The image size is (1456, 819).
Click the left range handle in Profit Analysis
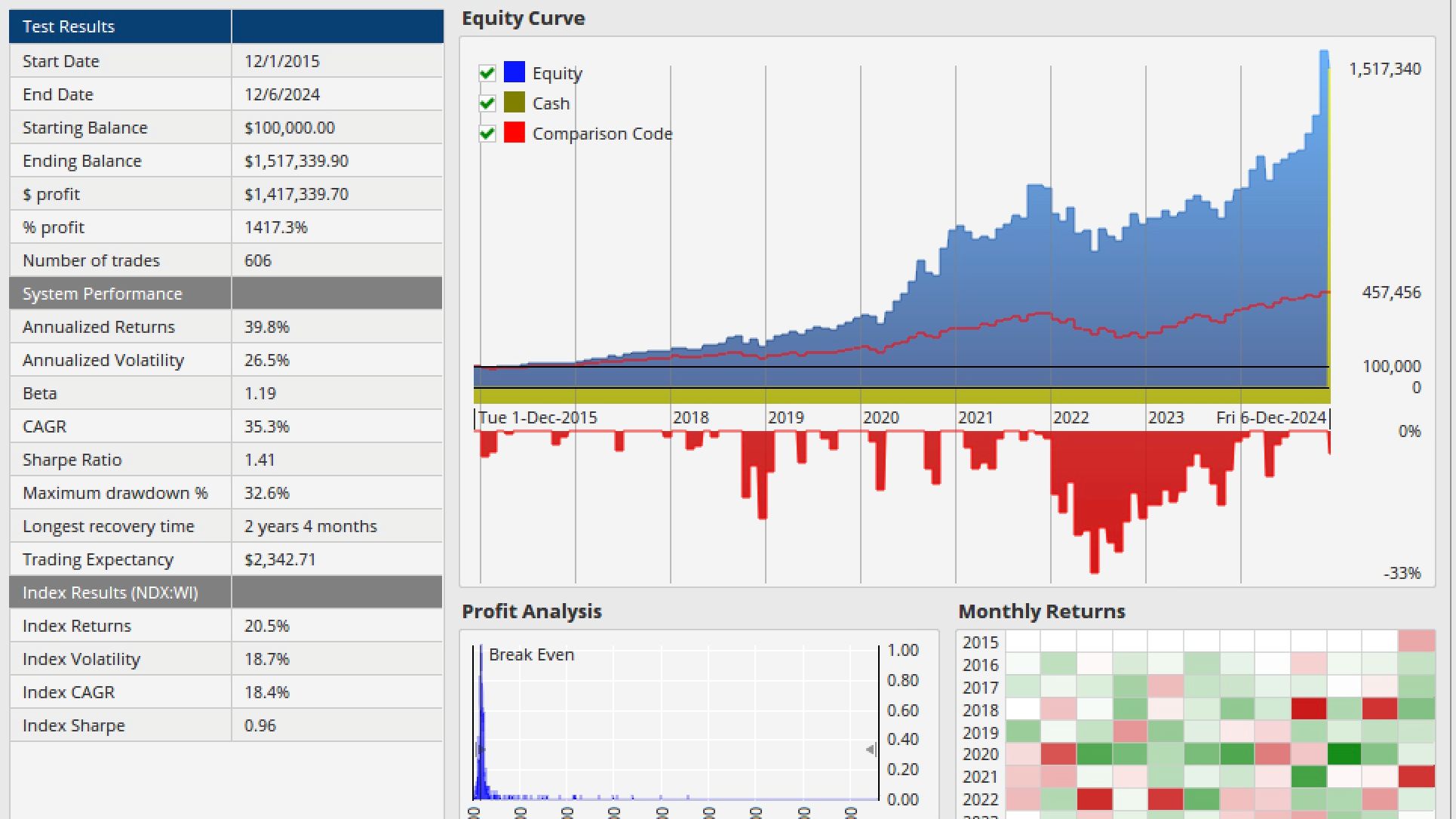pyautogui.click(x=478, y=750)
